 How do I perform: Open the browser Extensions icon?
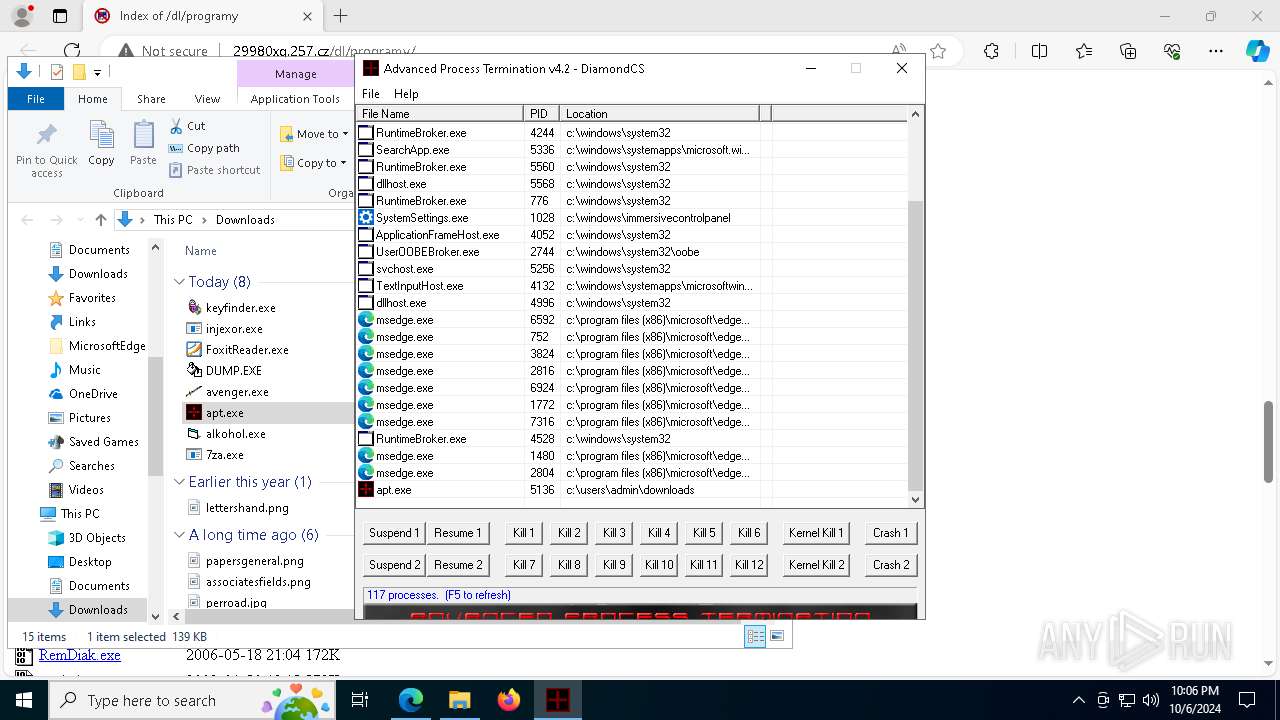pyautogui.click(x=991, y=51)
